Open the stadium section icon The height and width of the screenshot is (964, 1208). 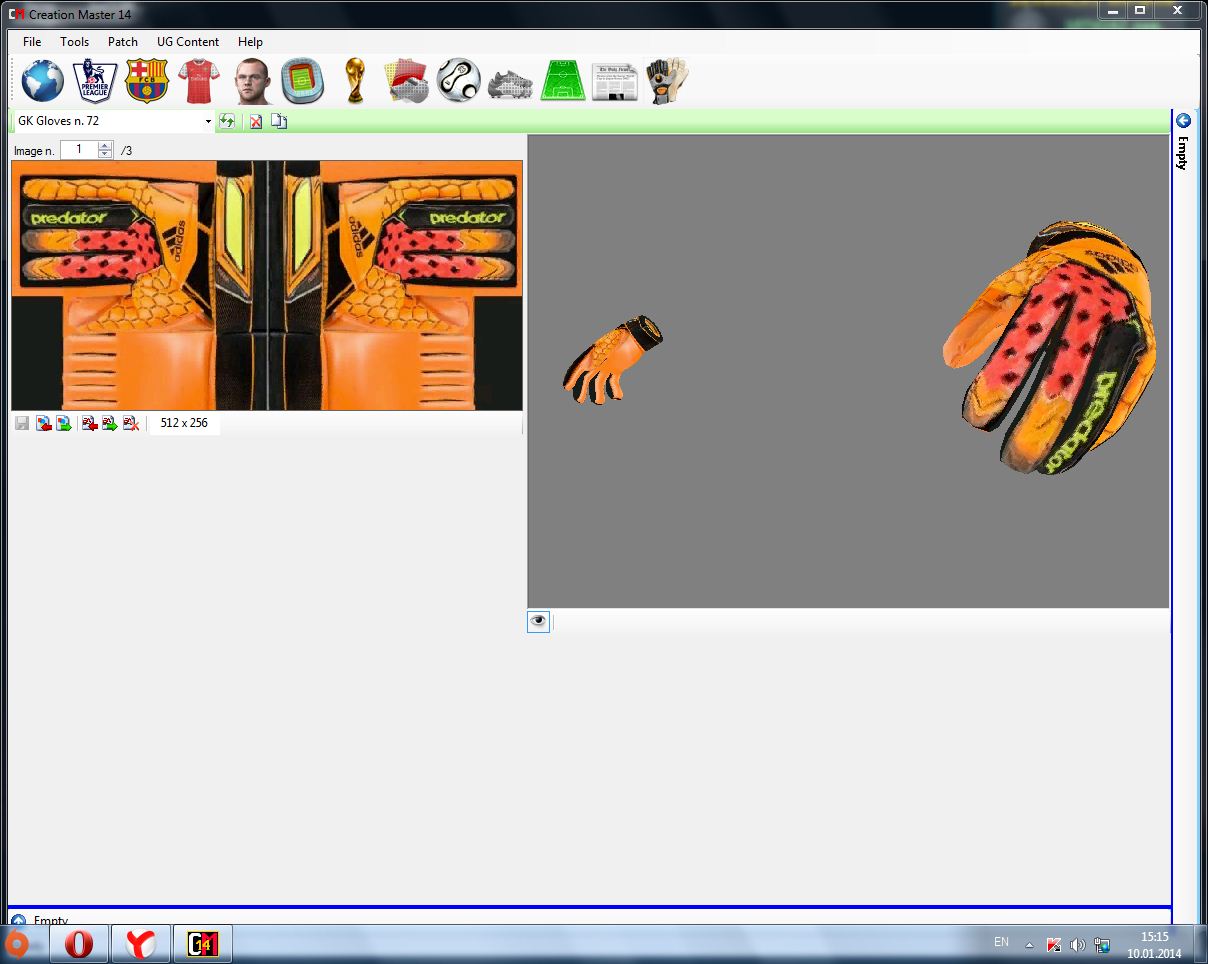[302, 80]
